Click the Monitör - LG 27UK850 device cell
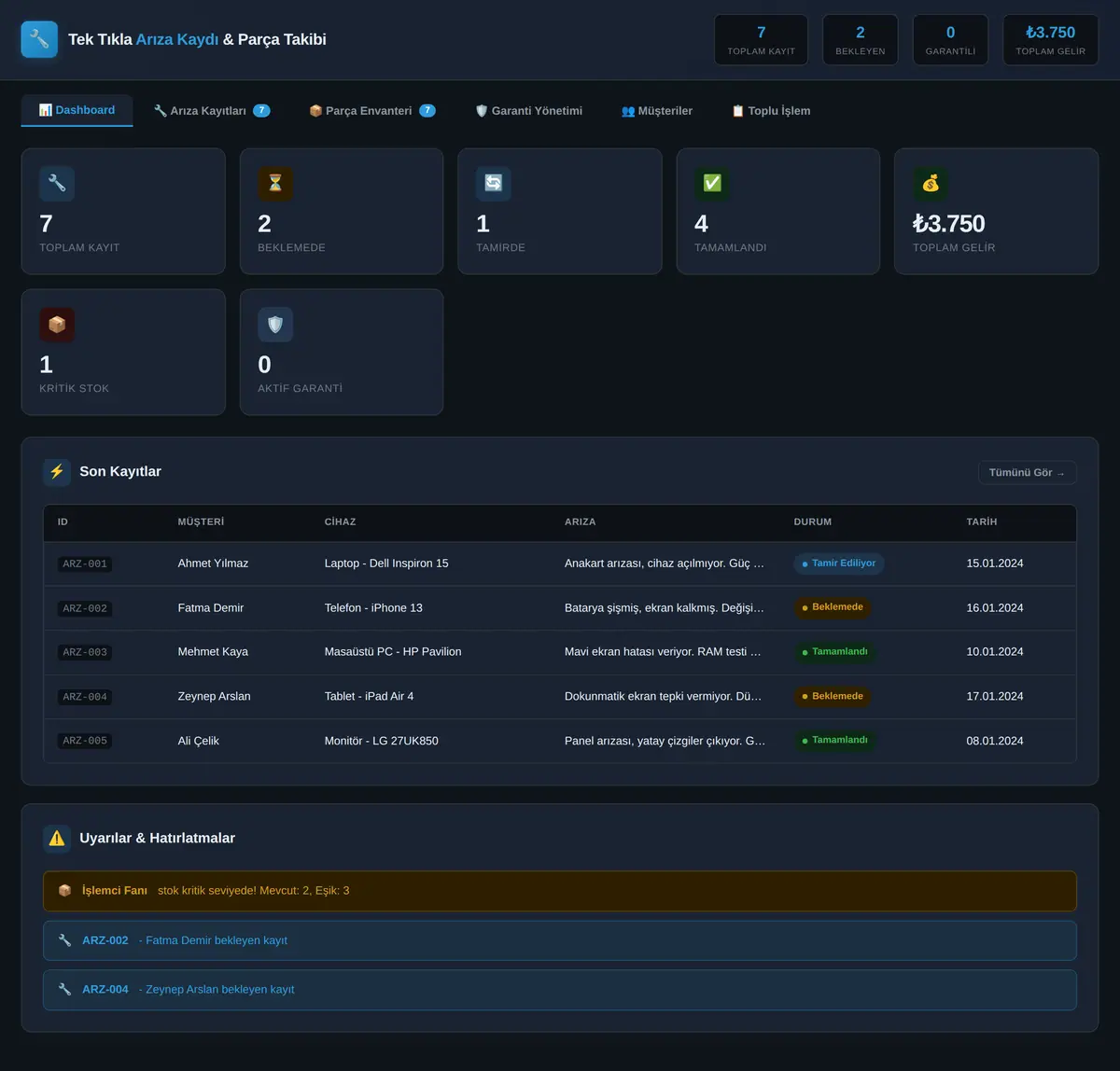1120x1071 pixels. point(382,742)
